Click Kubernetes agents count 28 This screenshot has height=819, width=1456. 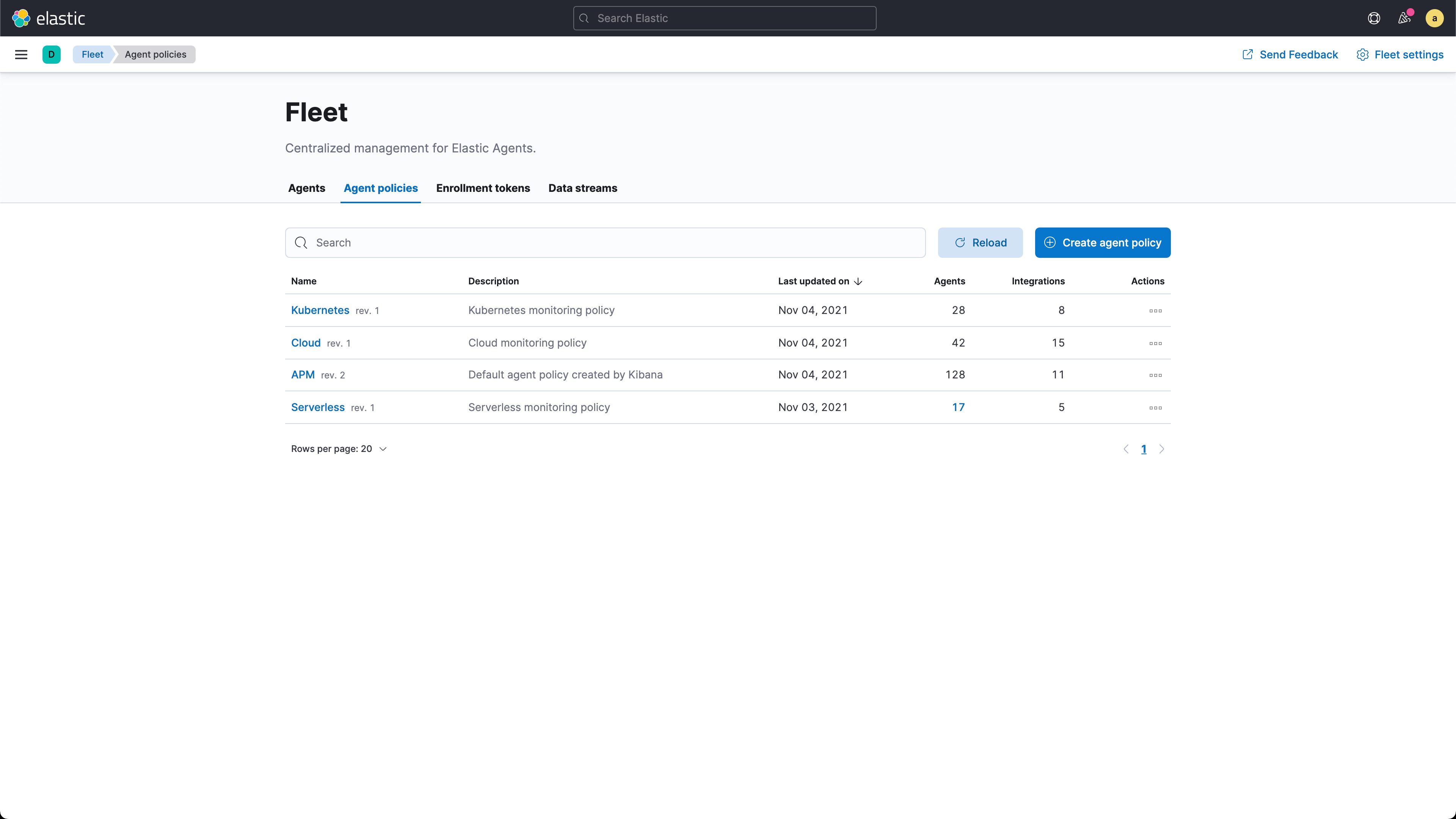point(958,310)
